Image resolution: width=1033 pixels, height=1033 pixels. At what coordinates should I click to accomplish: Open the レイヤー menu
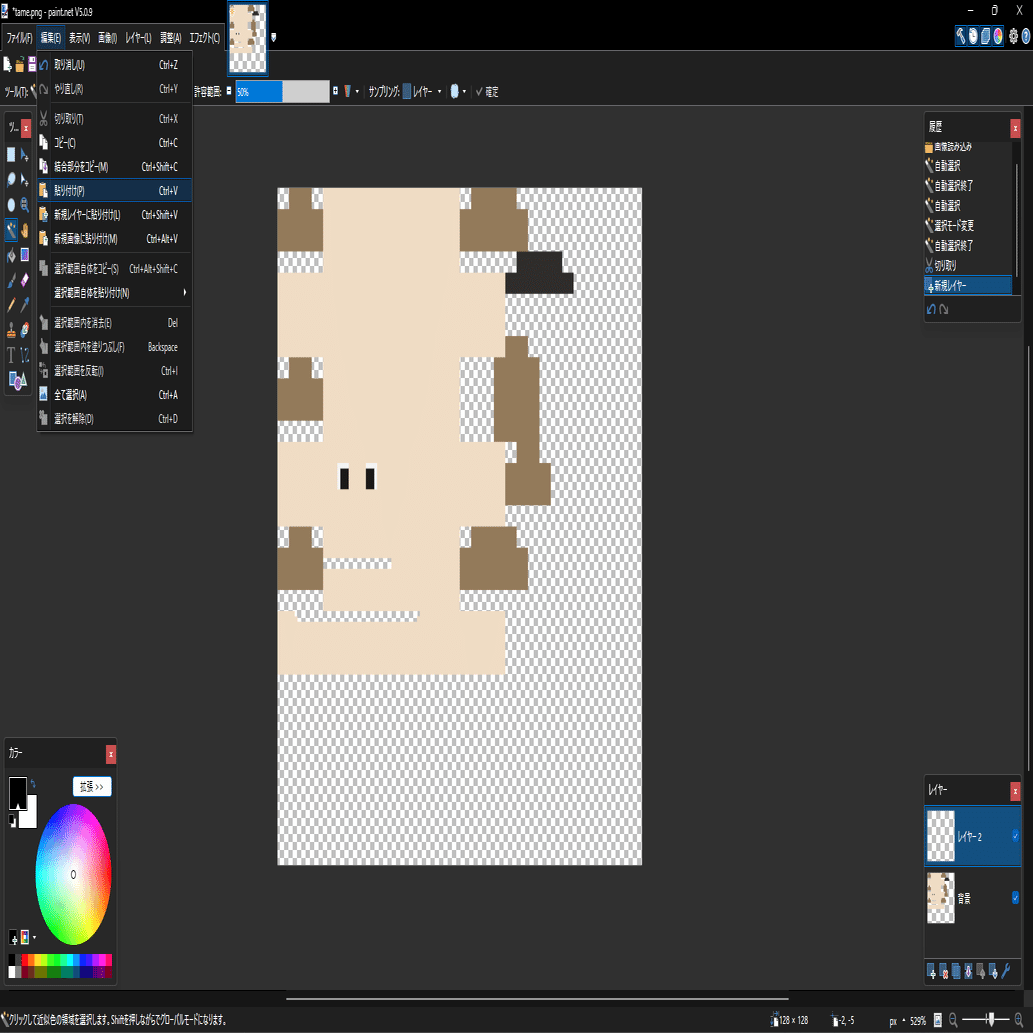[x=138, y=38]
